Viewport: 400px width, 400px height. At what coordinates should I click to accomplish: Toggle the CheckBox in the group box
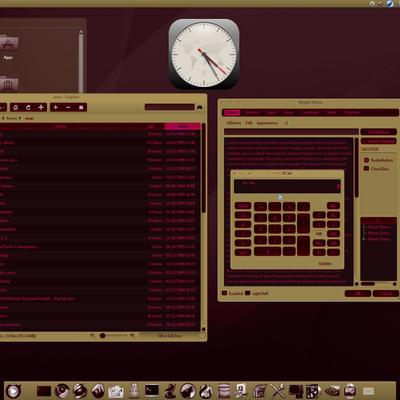tap(376, 169)
